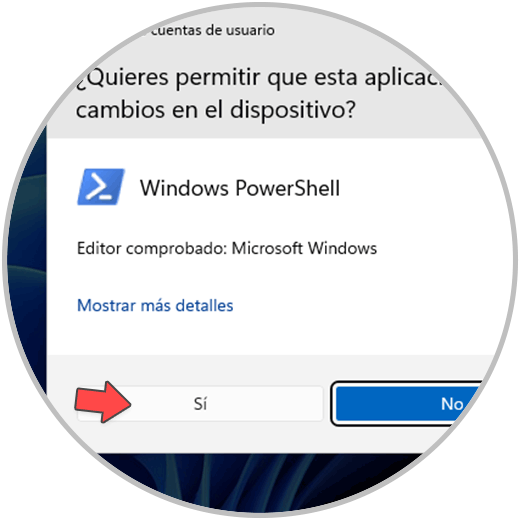Click empty white area right of PowerShell name
The image size is (520, 520).
tap(417, 188)
